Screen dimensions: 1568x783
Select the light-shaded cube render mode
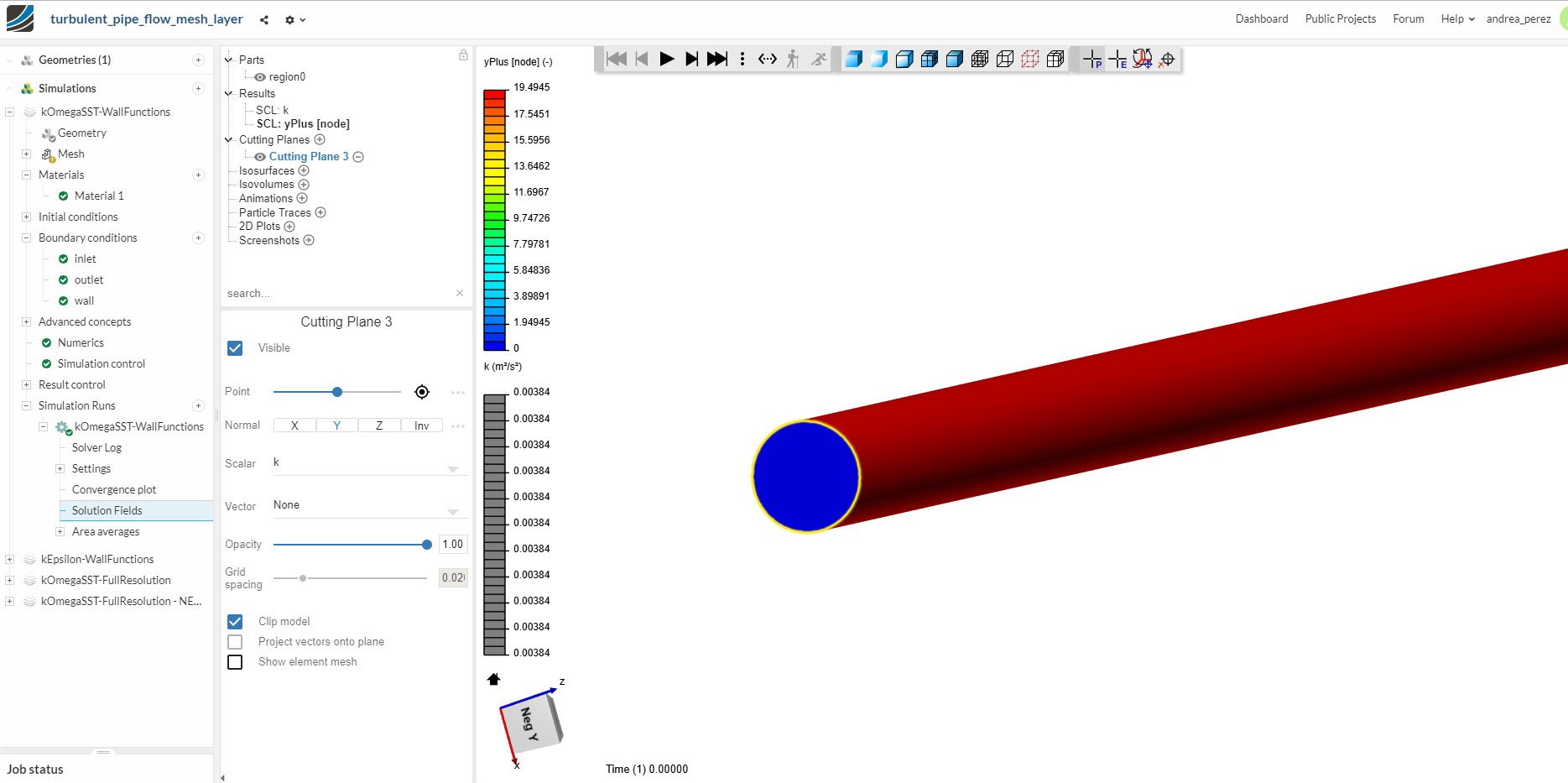(879, 59)
